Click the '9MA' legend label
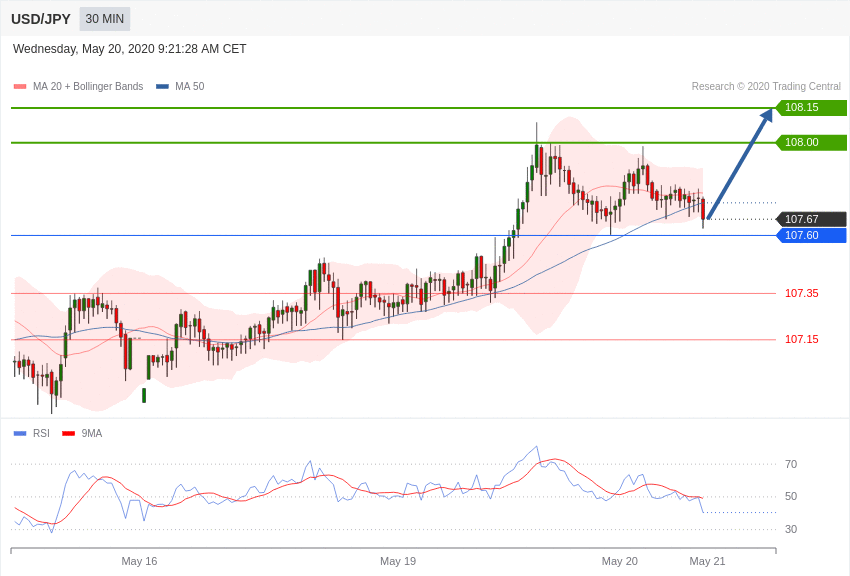Image resolution: width=850 pixels, height=576 pixels. [92, 433]
